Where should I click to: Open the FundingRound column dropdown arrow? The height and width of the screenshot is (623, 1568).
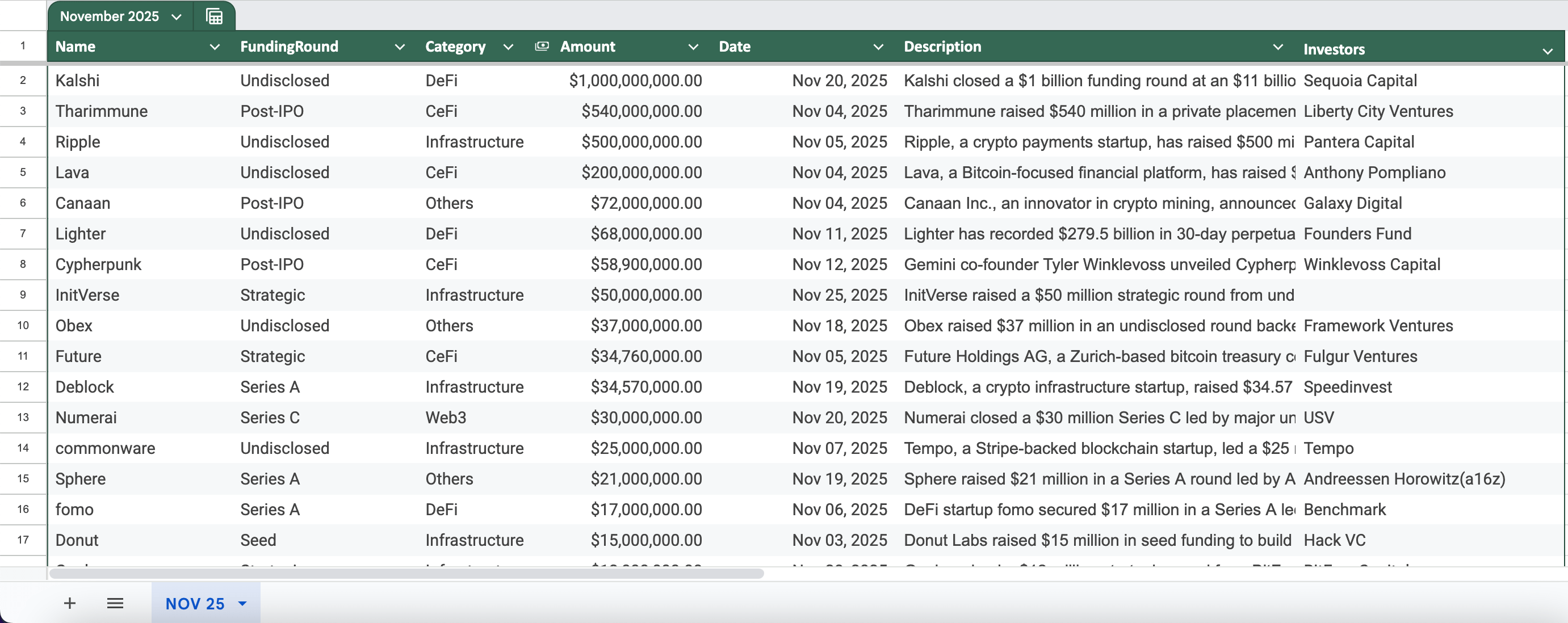(x=399, y=47)
